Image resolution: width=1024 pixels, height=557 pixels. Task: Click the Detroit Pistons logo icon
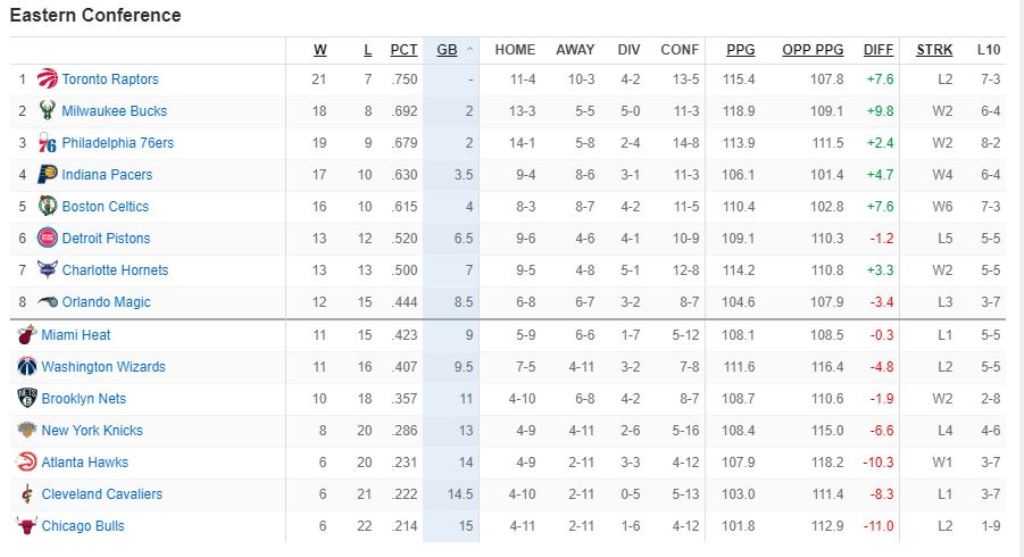click(x=47, y=238)
